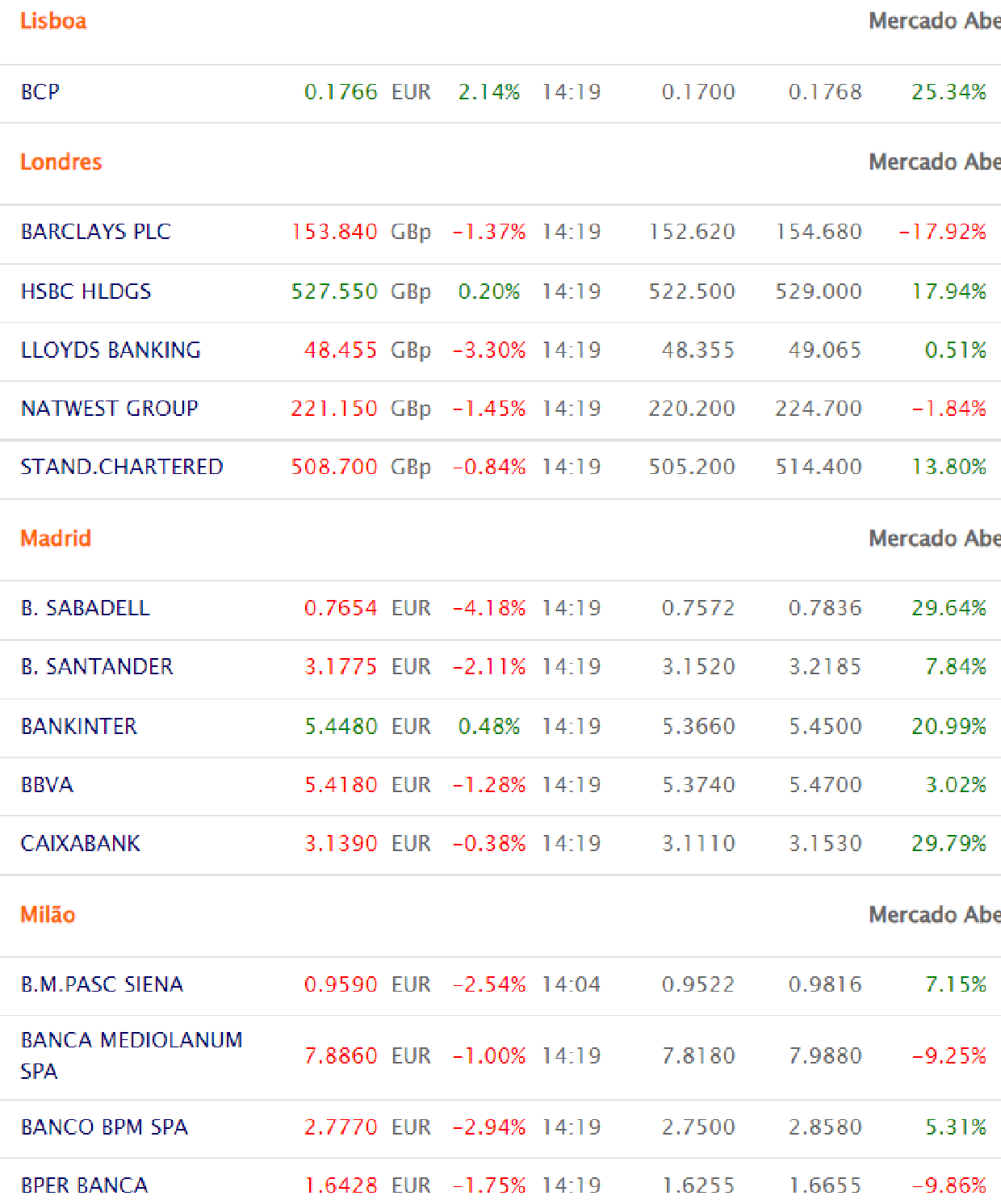Viewport: 1001px width, 1204px height.
Task: Click the Lisboa market heading
Action: 53,21
